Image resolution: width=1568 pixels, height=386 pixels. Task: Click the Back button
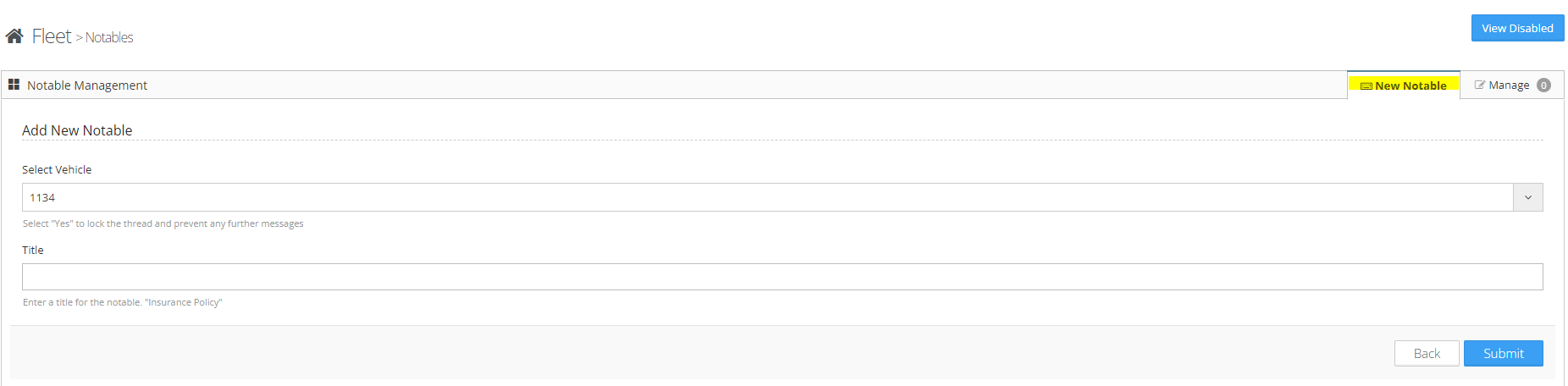1426,354
